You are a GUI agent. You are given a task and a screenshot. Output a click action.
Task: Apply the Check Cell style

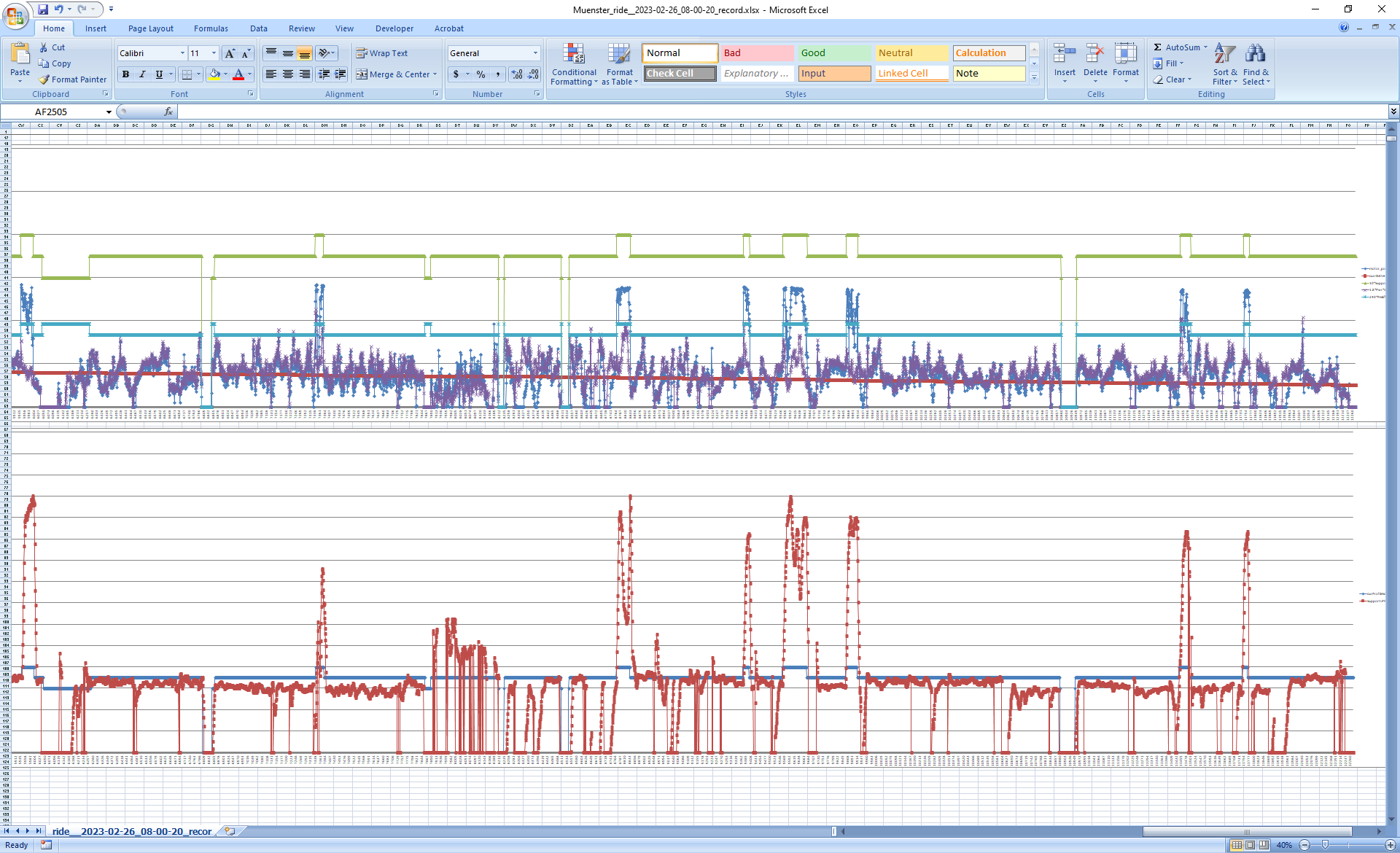(x=680, y=74)
